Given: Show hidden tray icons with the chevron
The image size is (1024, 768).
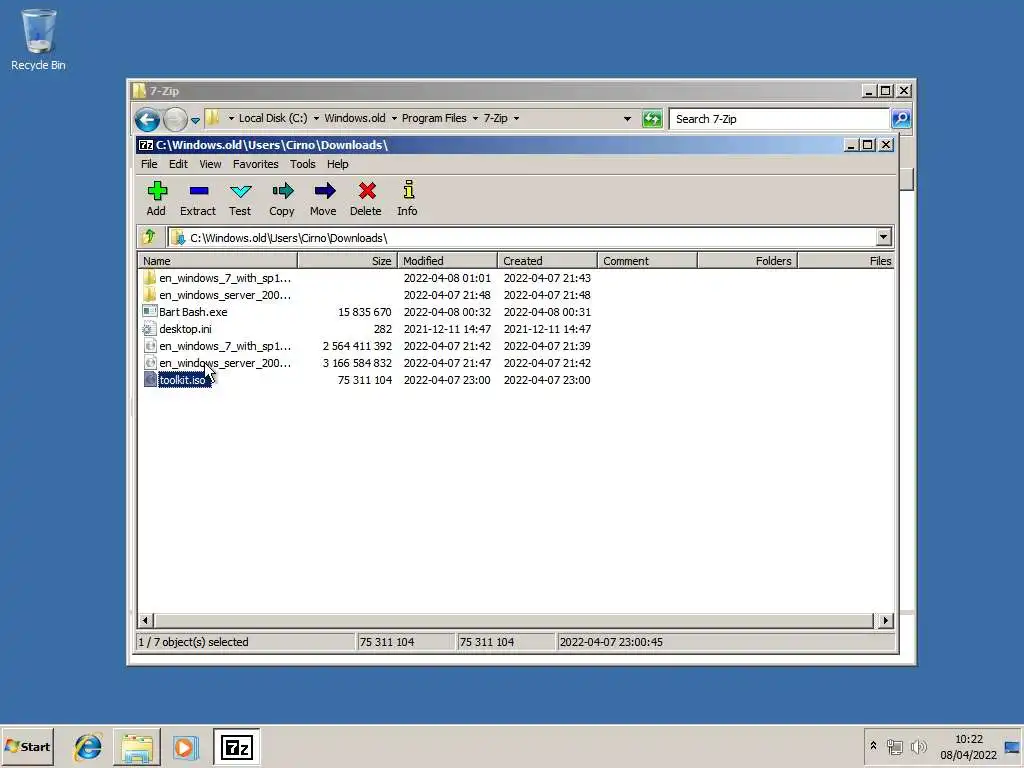Looking at the screenshot, I should click(873, 746).
